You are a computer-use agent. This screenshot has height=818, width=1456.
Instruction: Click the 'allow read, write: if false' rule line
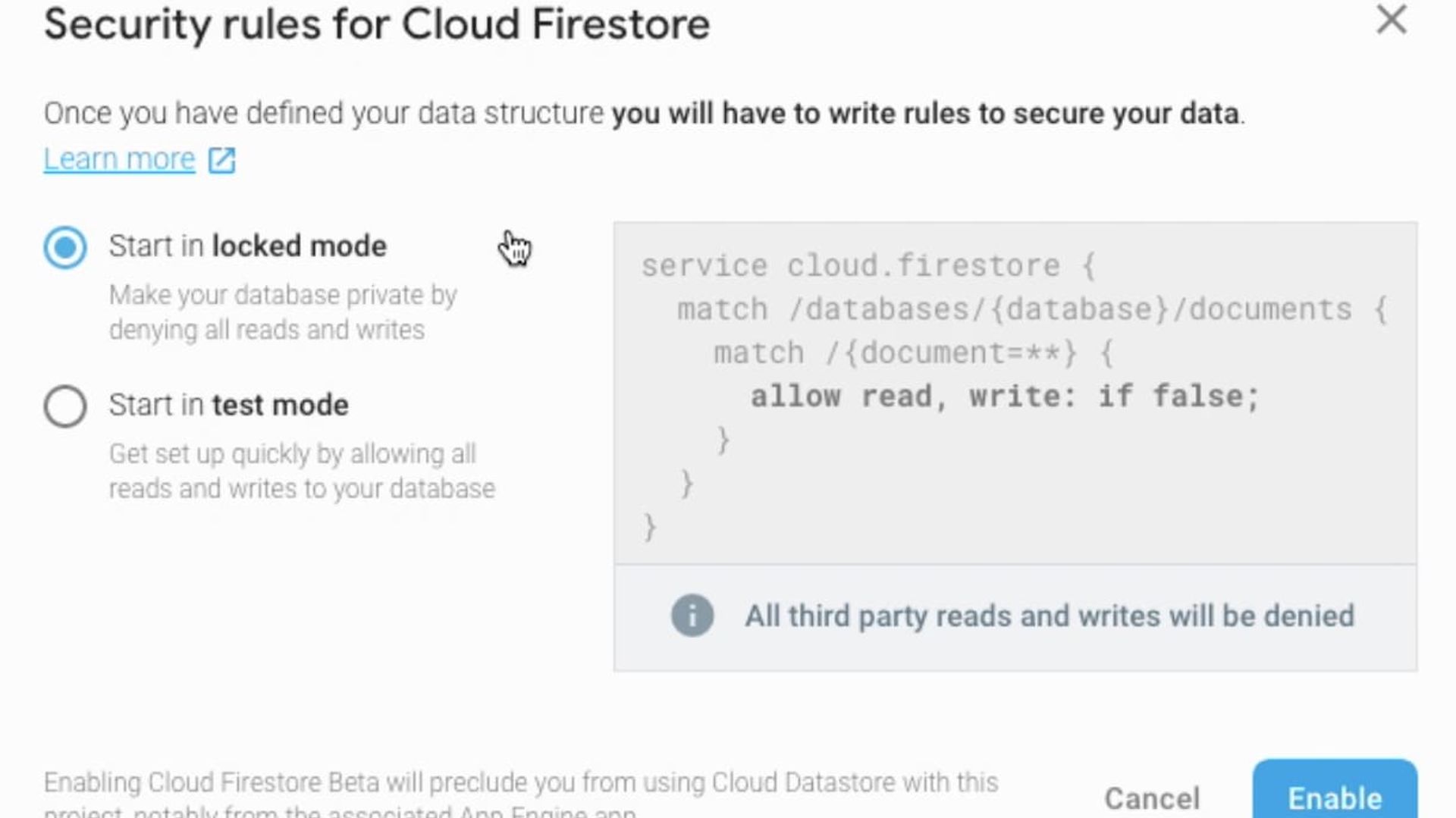click(1004, 396)
